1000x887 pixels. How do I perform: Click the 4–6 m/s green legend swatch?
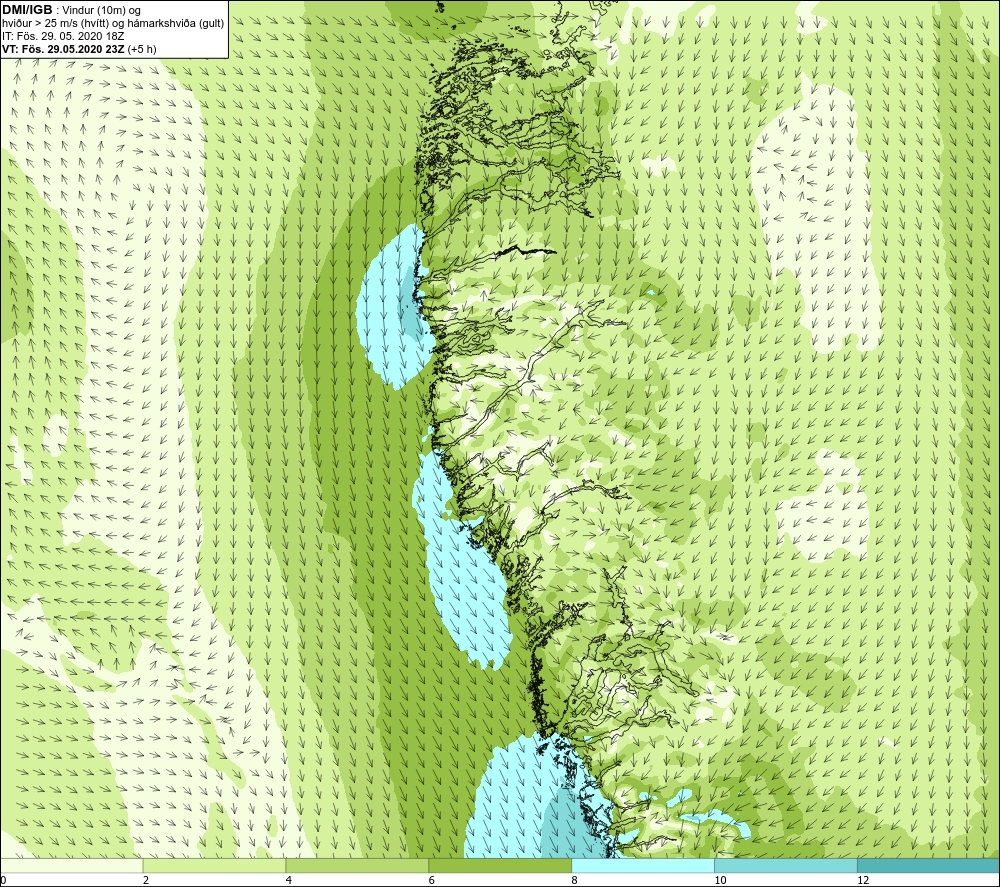(357, 865)
